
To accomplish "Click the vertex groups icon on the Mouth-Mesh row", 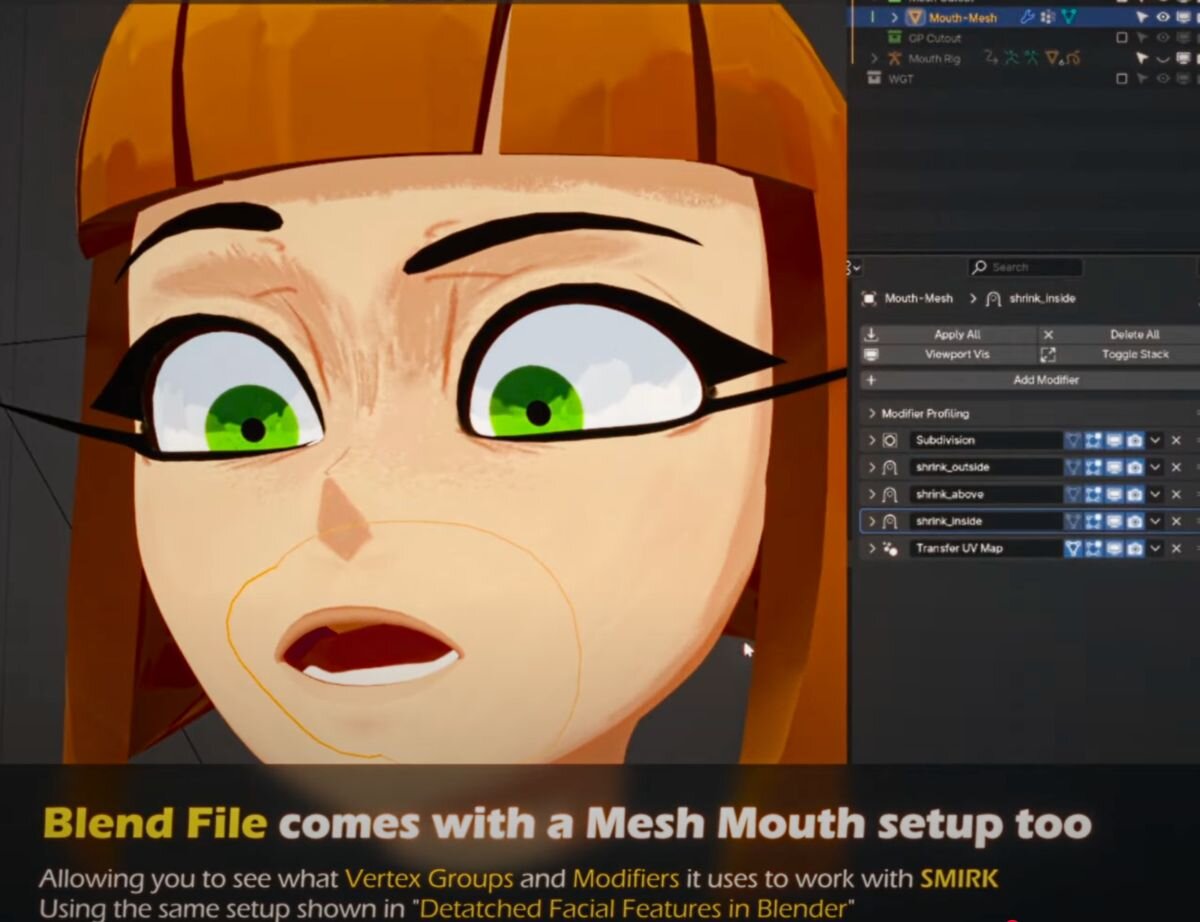I will click(x=1048, y=17).
